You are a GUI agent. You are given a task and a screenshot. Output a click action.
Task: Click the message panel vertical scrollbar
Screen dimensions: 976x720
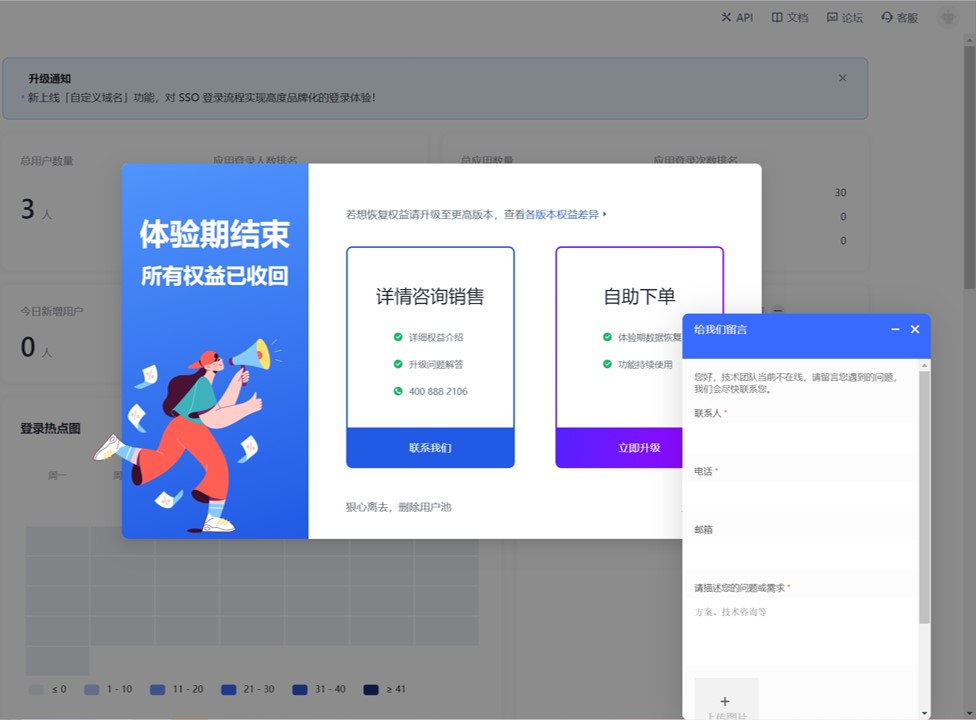tap(924, 500)
